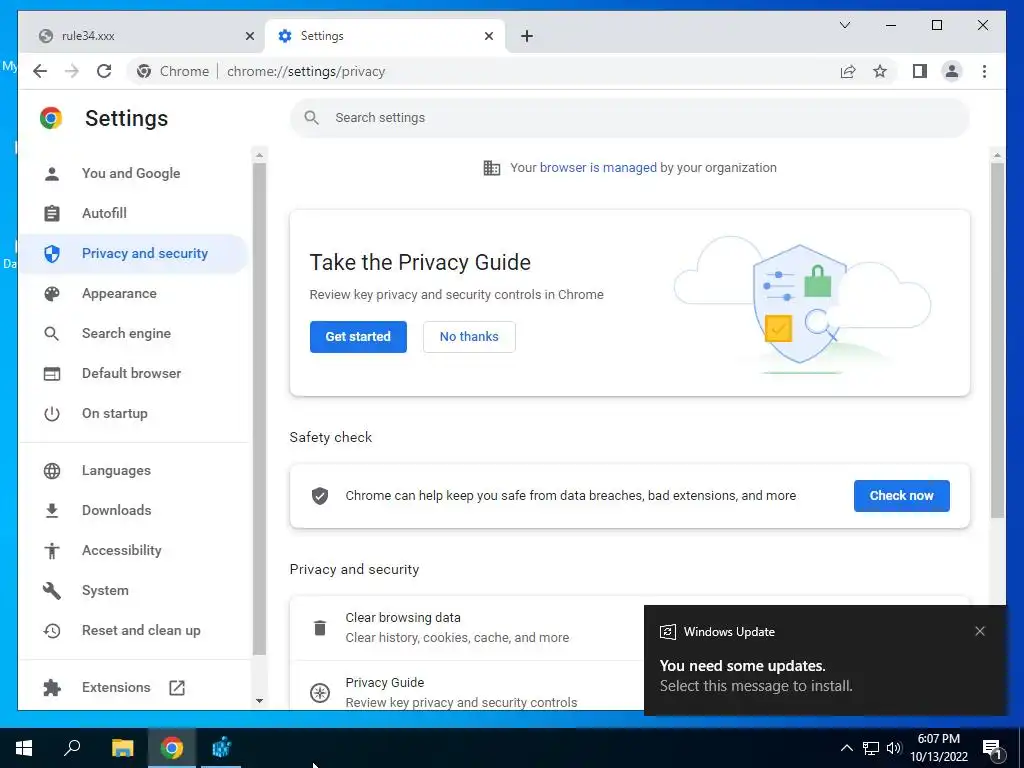Open the profile avatar icon
The width and height of the screenshot is (1024, 768).
click(x=952, y=71)
